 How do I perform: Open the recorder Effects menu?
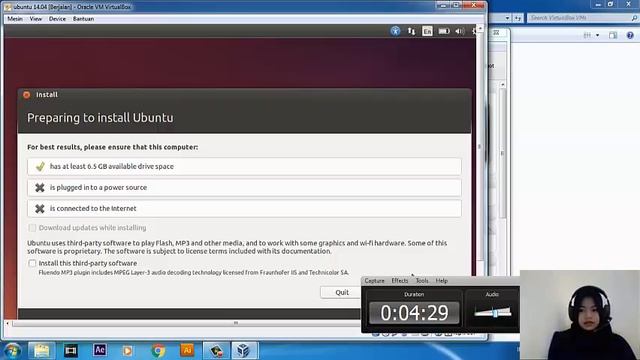click(x=400, y=281)
